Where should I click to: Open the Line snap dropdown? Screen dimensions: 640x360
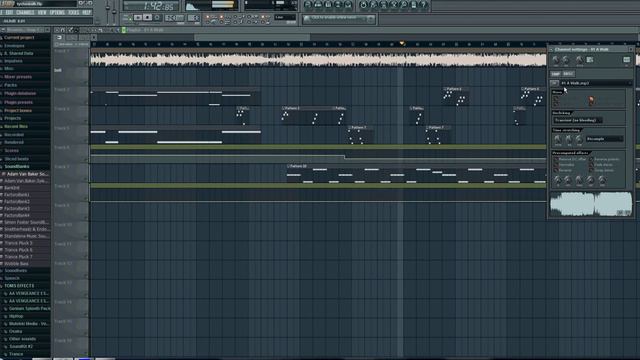[285, 18]
